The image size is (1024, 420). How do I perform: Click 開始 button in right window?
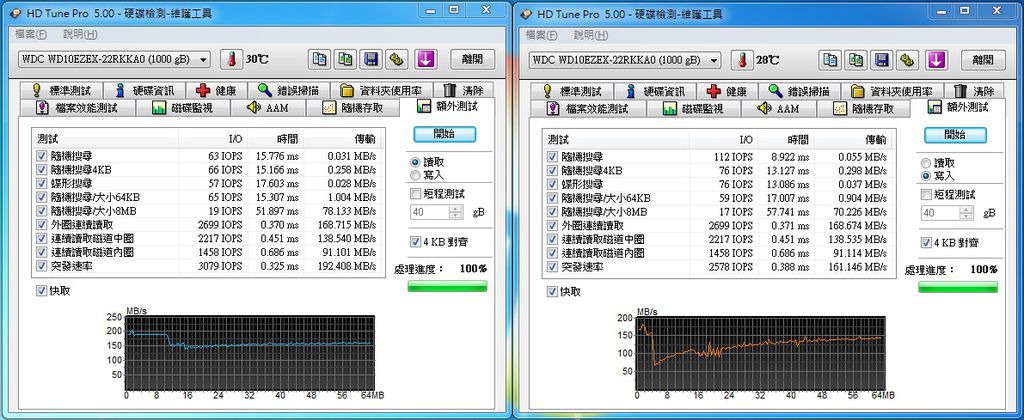[x=955, y=135]
